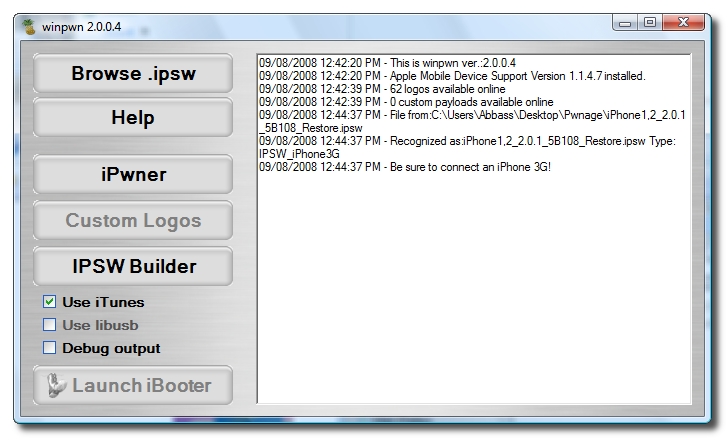Select log line '0 custom payloads available online'

tap(406, 101)
